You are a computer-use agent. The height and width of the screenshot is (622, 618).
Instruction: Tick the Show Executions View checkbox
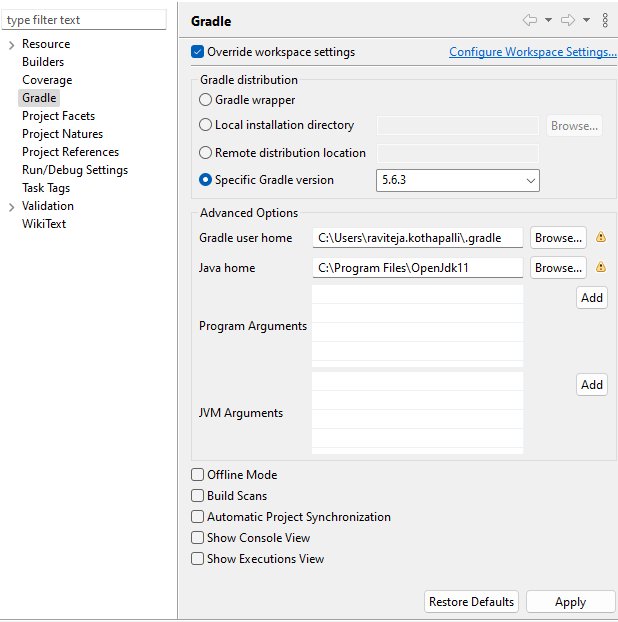197,559
